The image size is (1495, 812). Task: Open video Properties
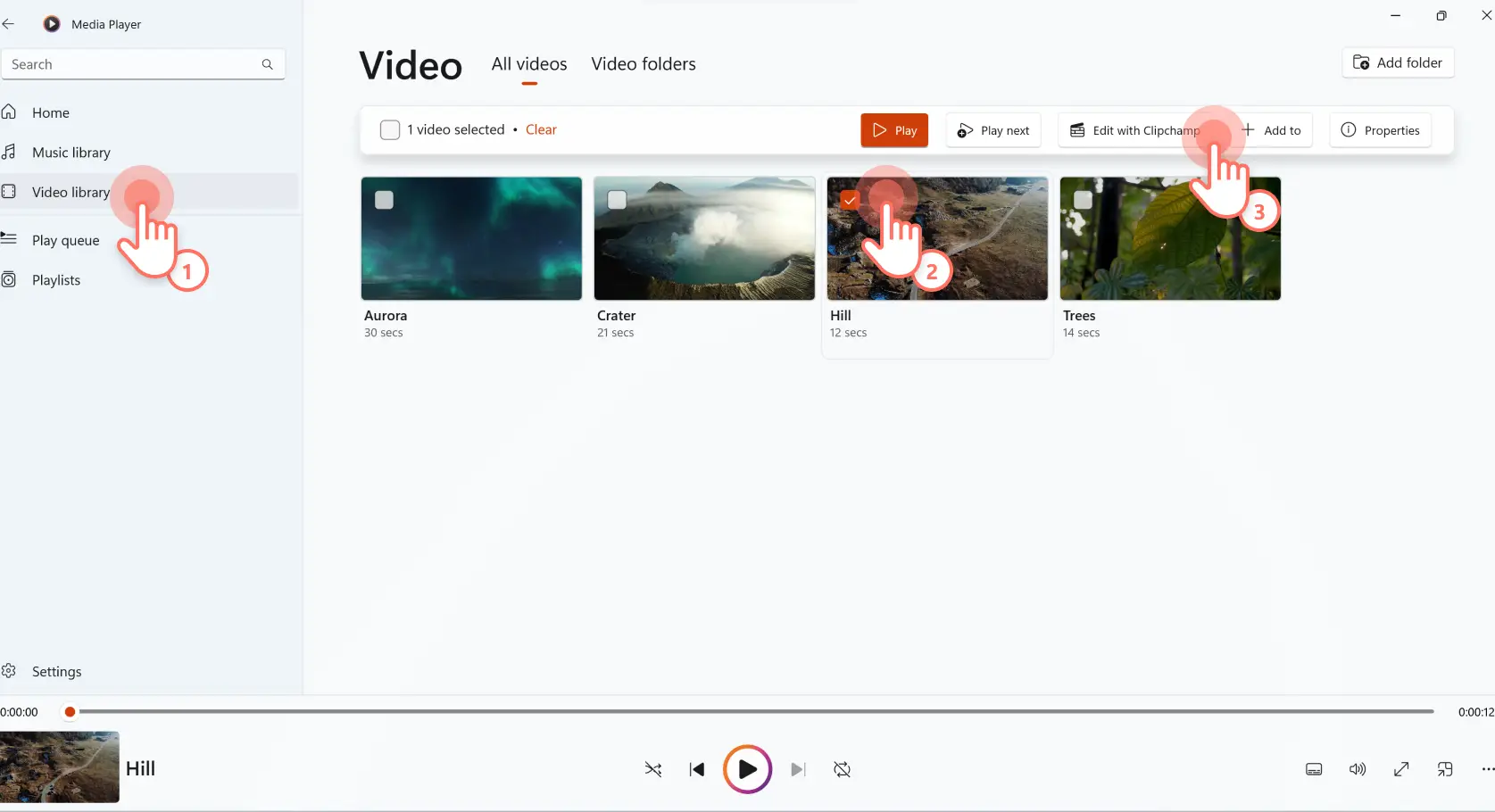pyautogui.click(x=1380, y=129)
